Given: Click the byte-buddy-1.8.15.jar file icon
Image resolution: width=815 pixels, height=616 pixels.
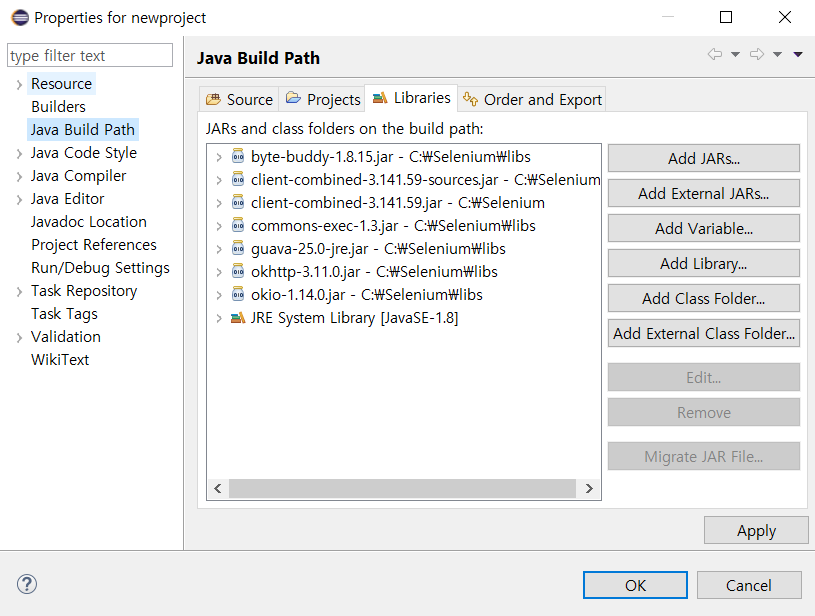Looking at the screenshot, I should (238, 156).
